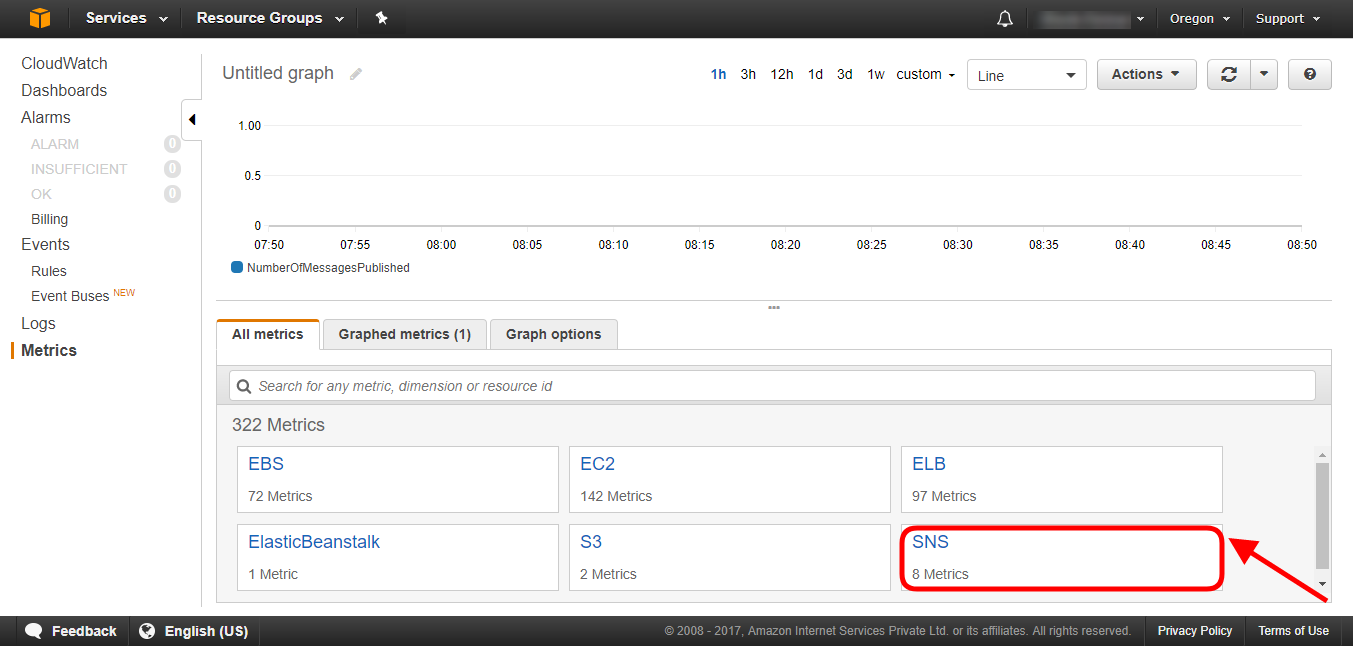Open the Feedback button
Viewport: 1353px width, 646px height.
click(x=71, y=631)
